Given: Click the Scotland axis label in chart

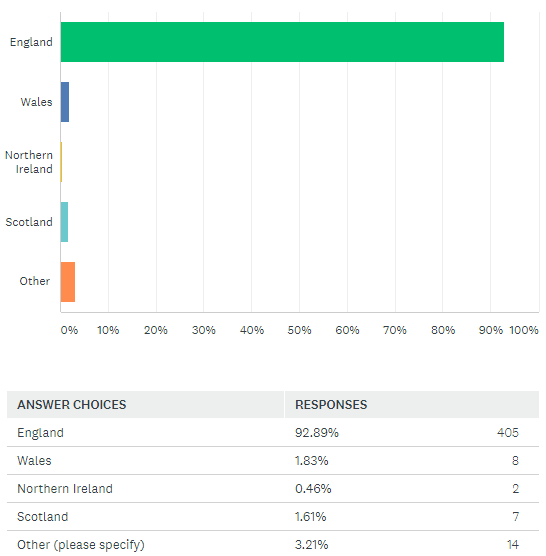Looking at the screenshot, I should [29, 222].
